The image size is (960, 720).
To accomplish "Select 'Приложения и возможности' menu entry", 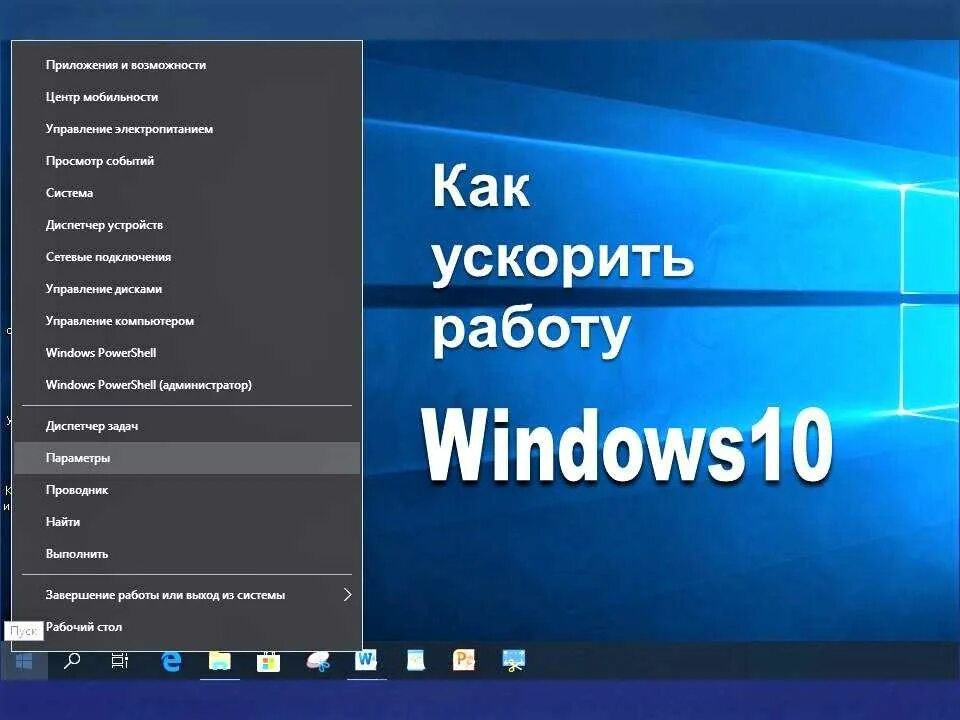I will (x=187, y=65).
